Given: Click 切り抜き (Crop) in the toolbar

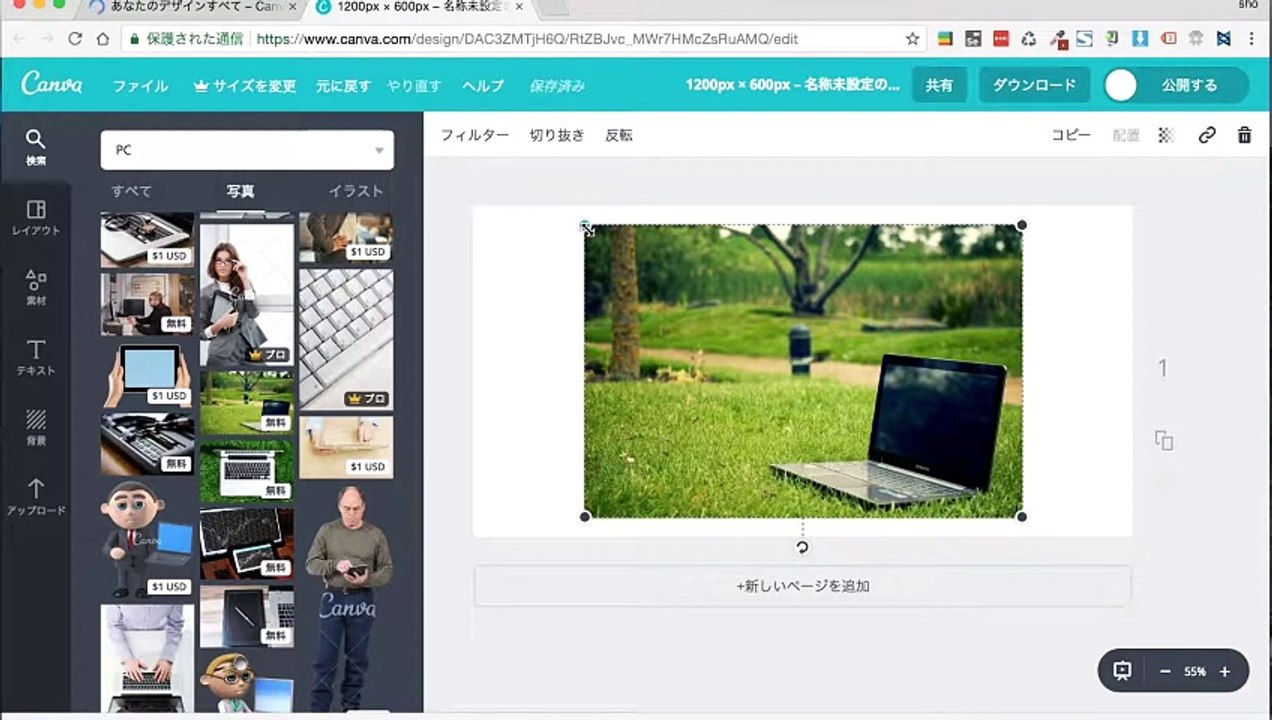Looking at the screenshot, I should (x=557, y=135).
